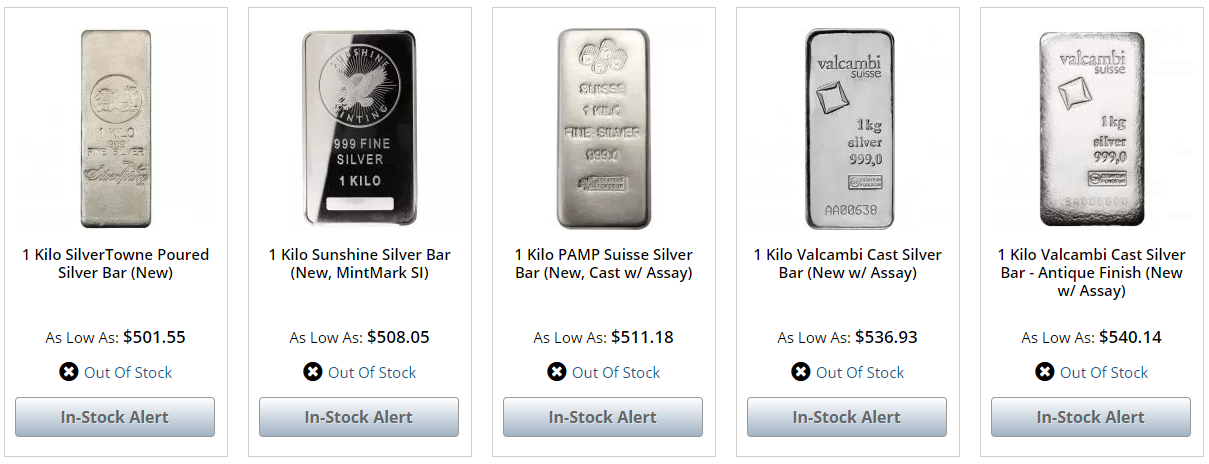Open the Sunshine Silver Bar product image
The image size is (1209, 464).
(x=359, y=129)
